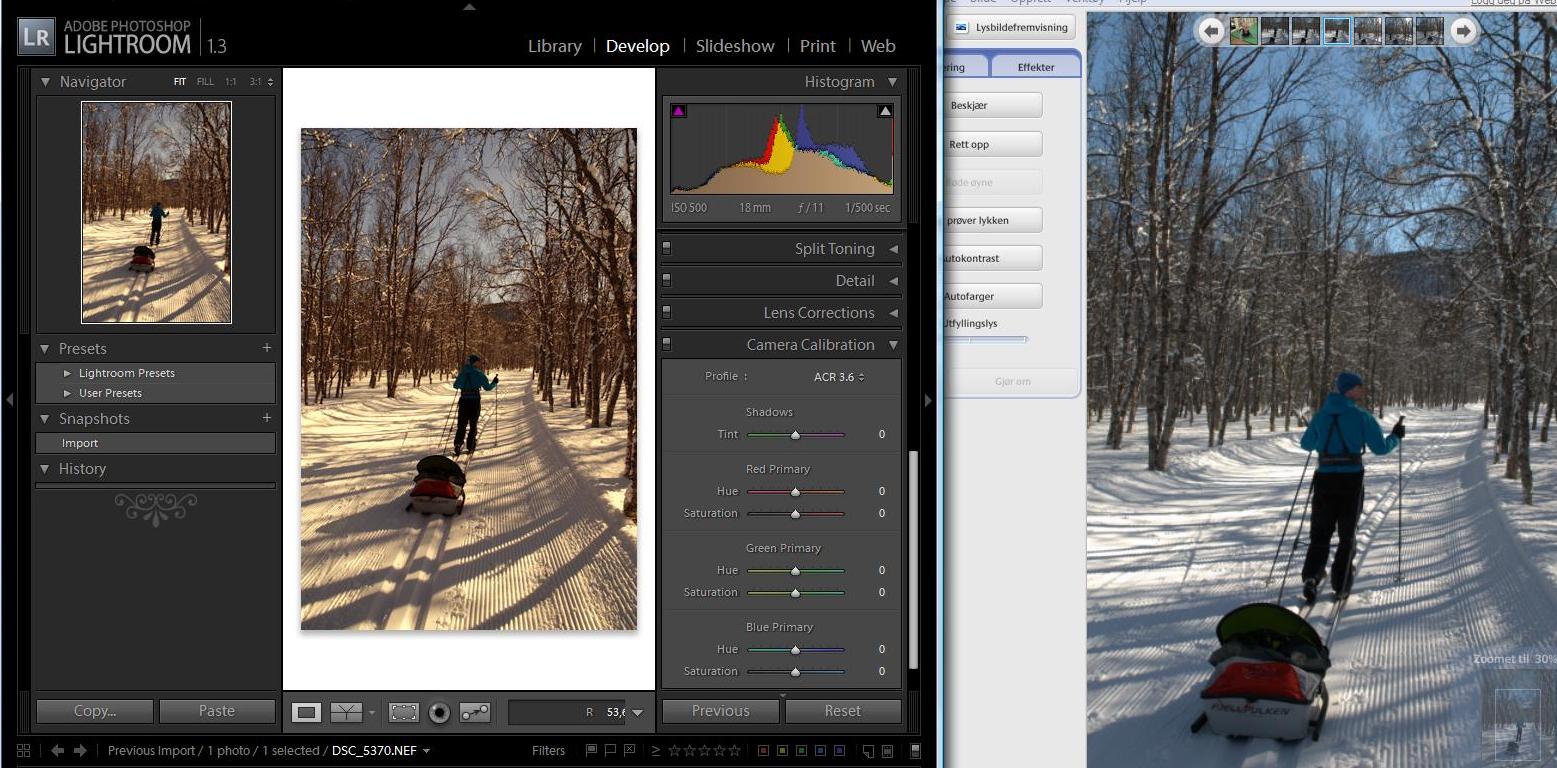Toggle highlight clipping indicator in histogram

pyautogui.click(x=885, y=111)
